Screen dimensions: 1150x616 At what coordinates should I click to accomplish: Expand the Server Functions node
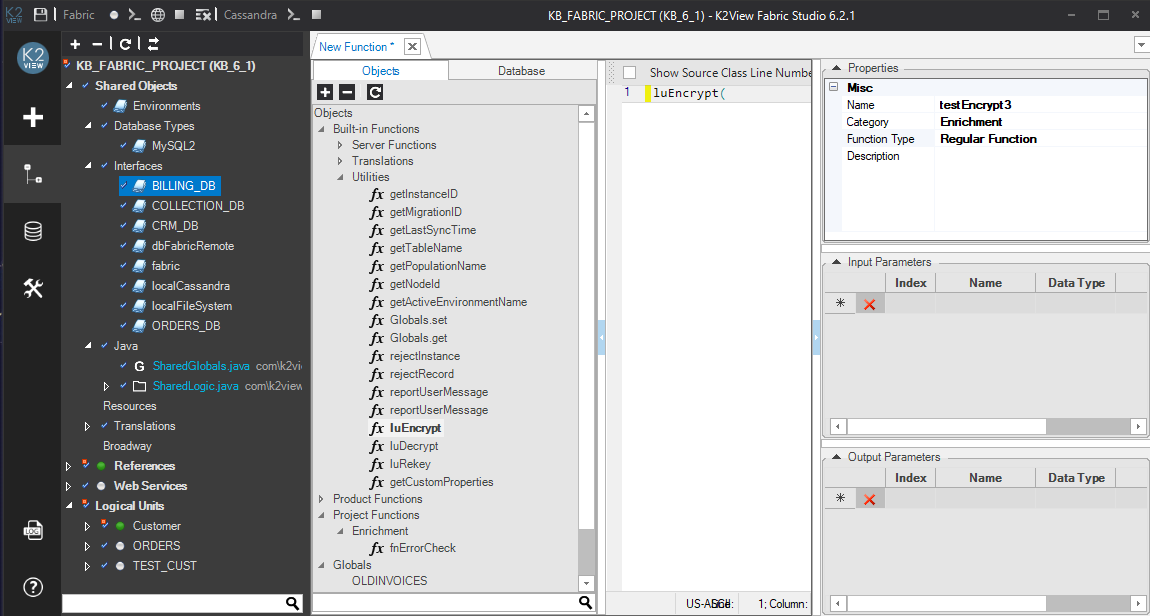coord(340,145)
